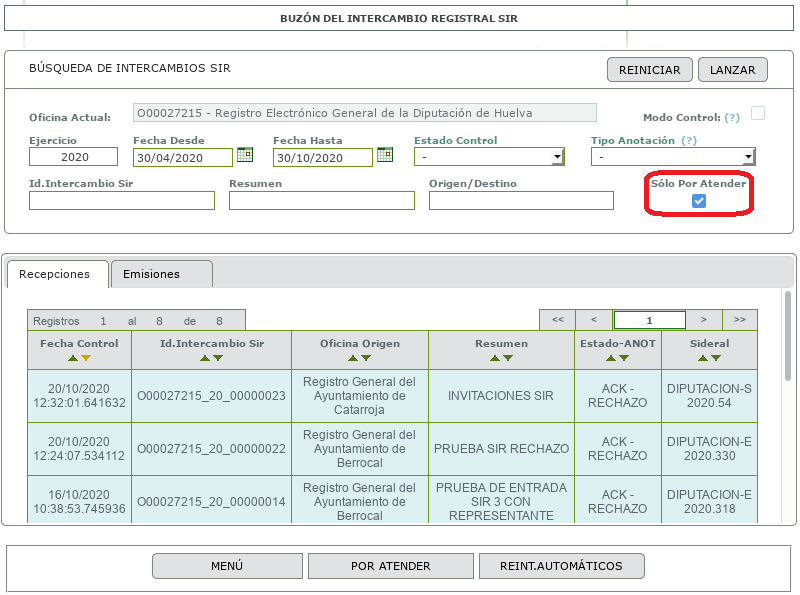Screen dimensions: 800x595
Task: Expand the Estado Control dropdown
Action: click(489, 157)
